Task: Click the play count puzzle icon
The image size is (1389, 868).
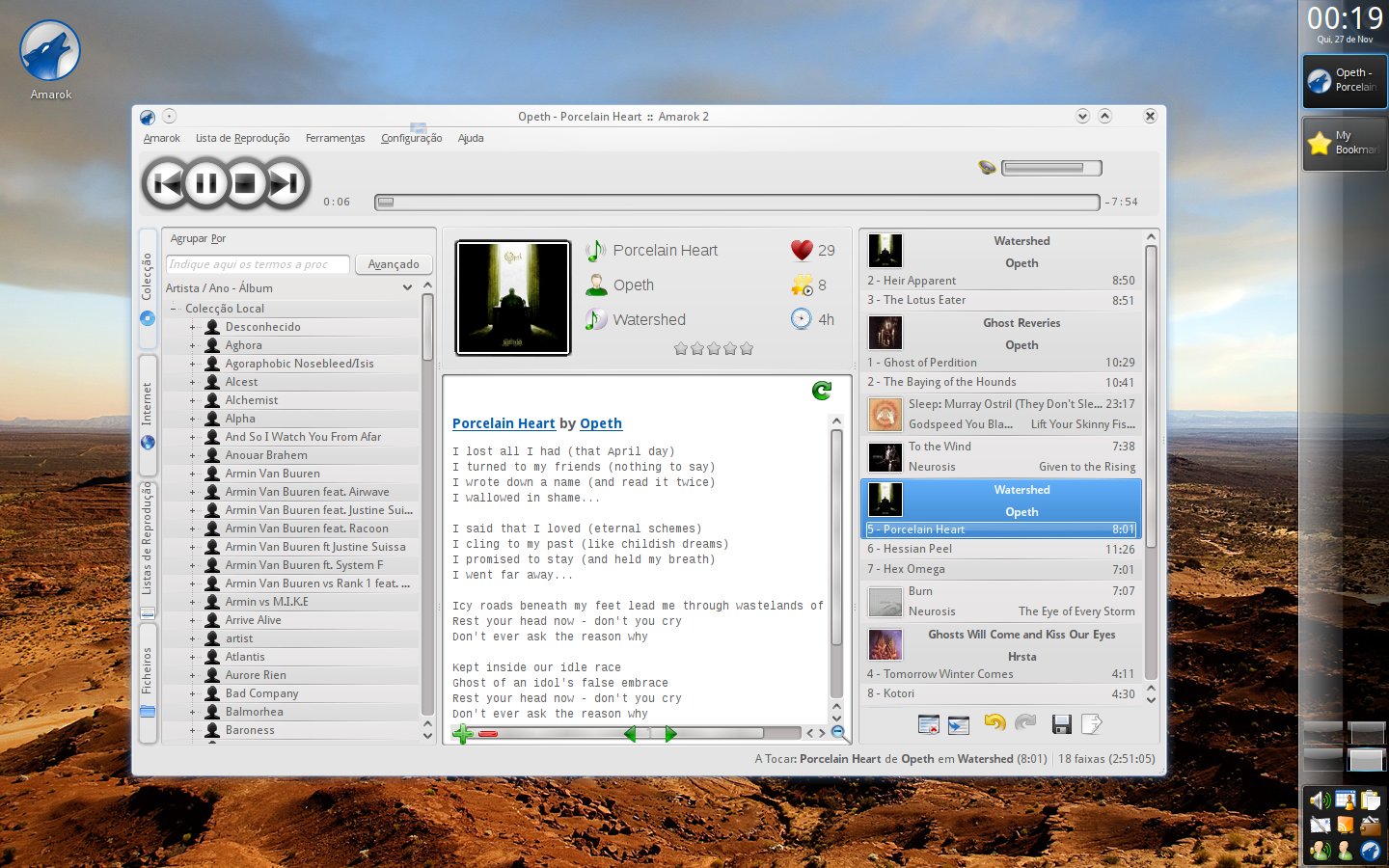Action: (802, 285)
